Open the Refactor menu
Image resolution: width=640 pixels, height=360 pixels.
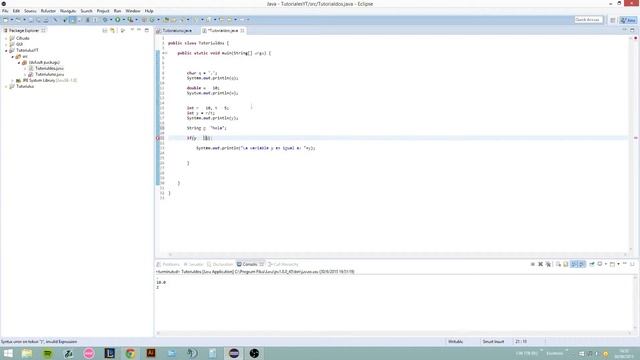pos(48,11)
